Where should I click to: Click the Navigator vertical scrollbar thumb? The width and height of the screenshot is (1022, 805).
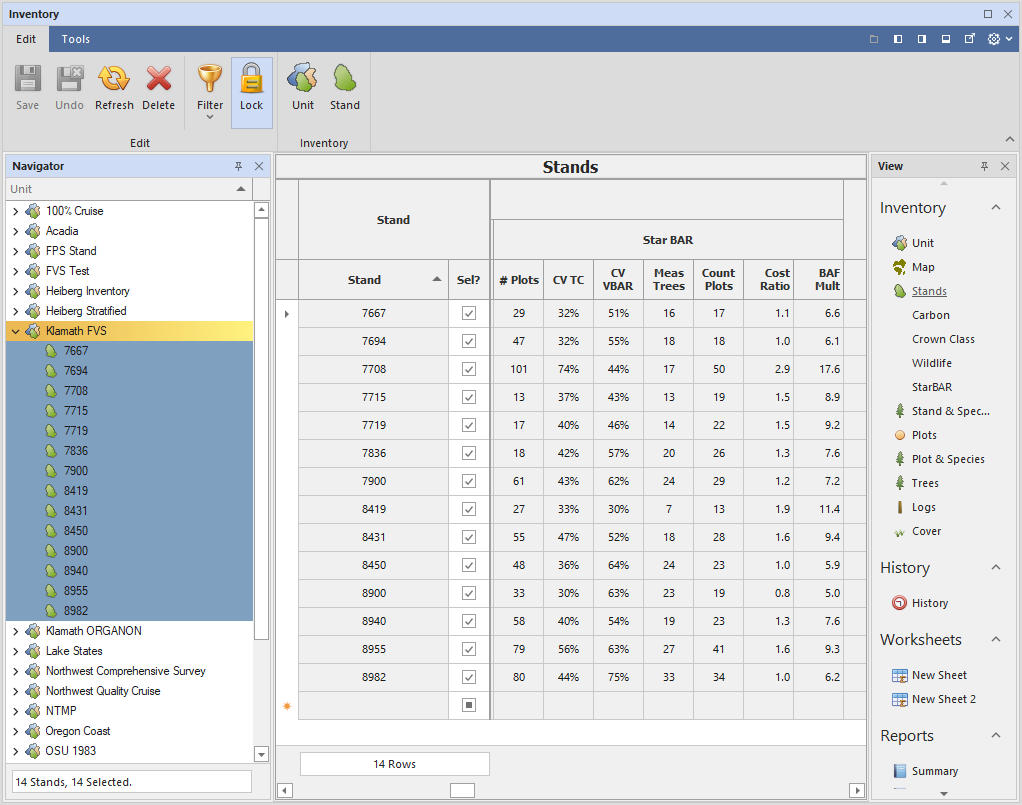pyautogui.click(x=261, y=428)
